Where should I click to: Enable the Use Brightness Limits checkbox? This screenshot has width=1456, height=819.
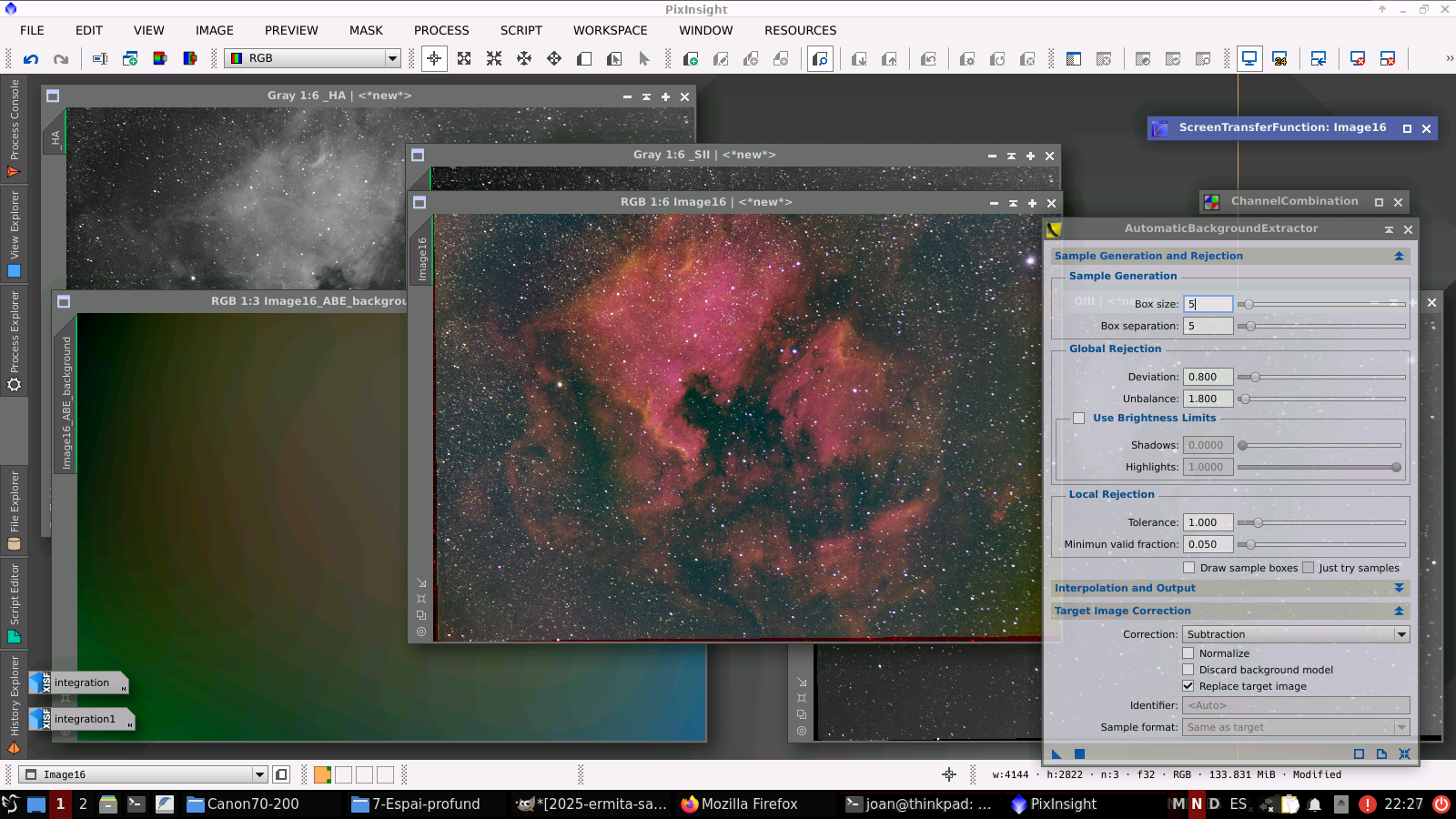[1078, 419]
